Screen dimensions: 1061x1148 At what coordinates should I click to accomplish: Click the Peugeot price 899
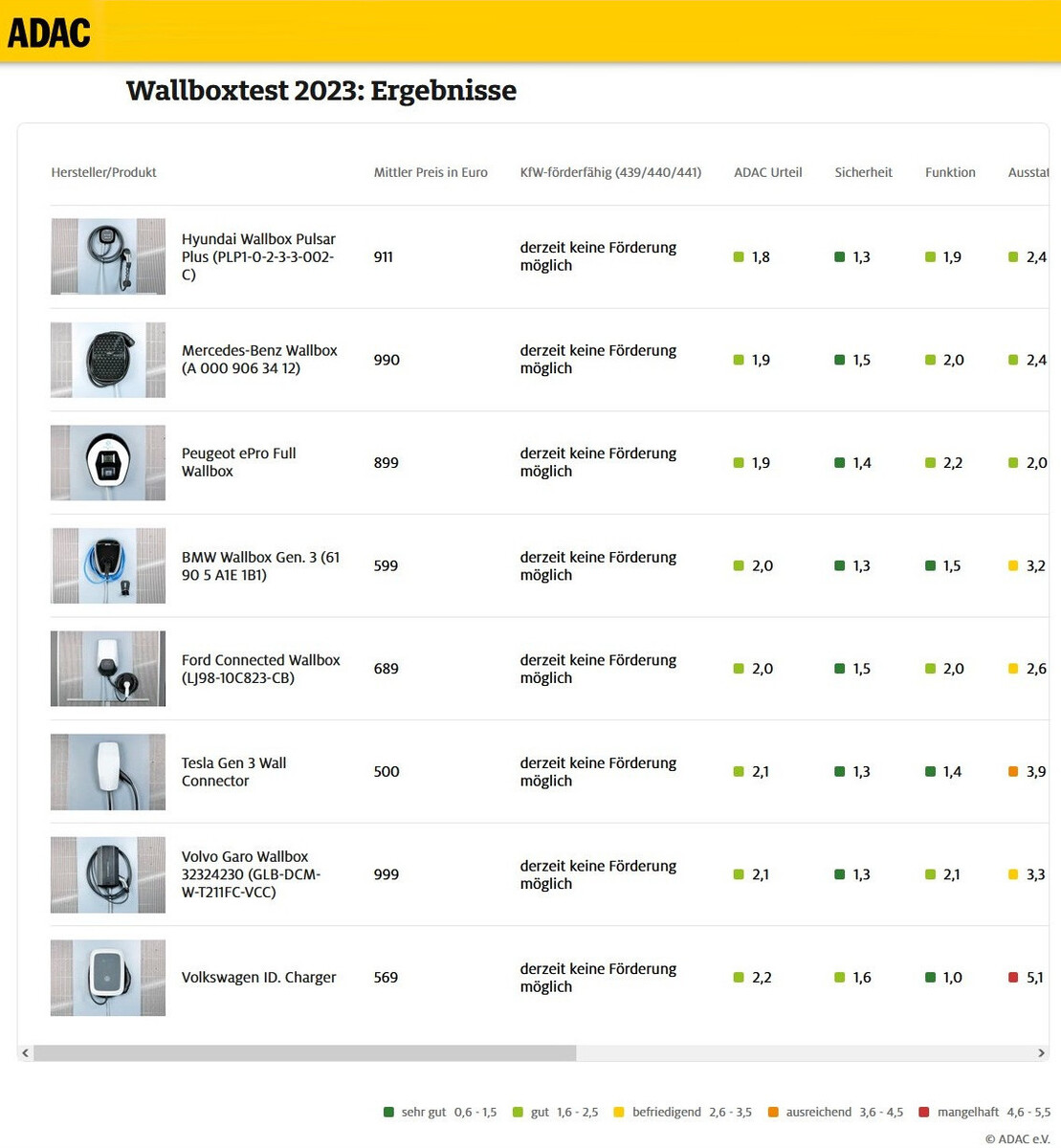387,462
